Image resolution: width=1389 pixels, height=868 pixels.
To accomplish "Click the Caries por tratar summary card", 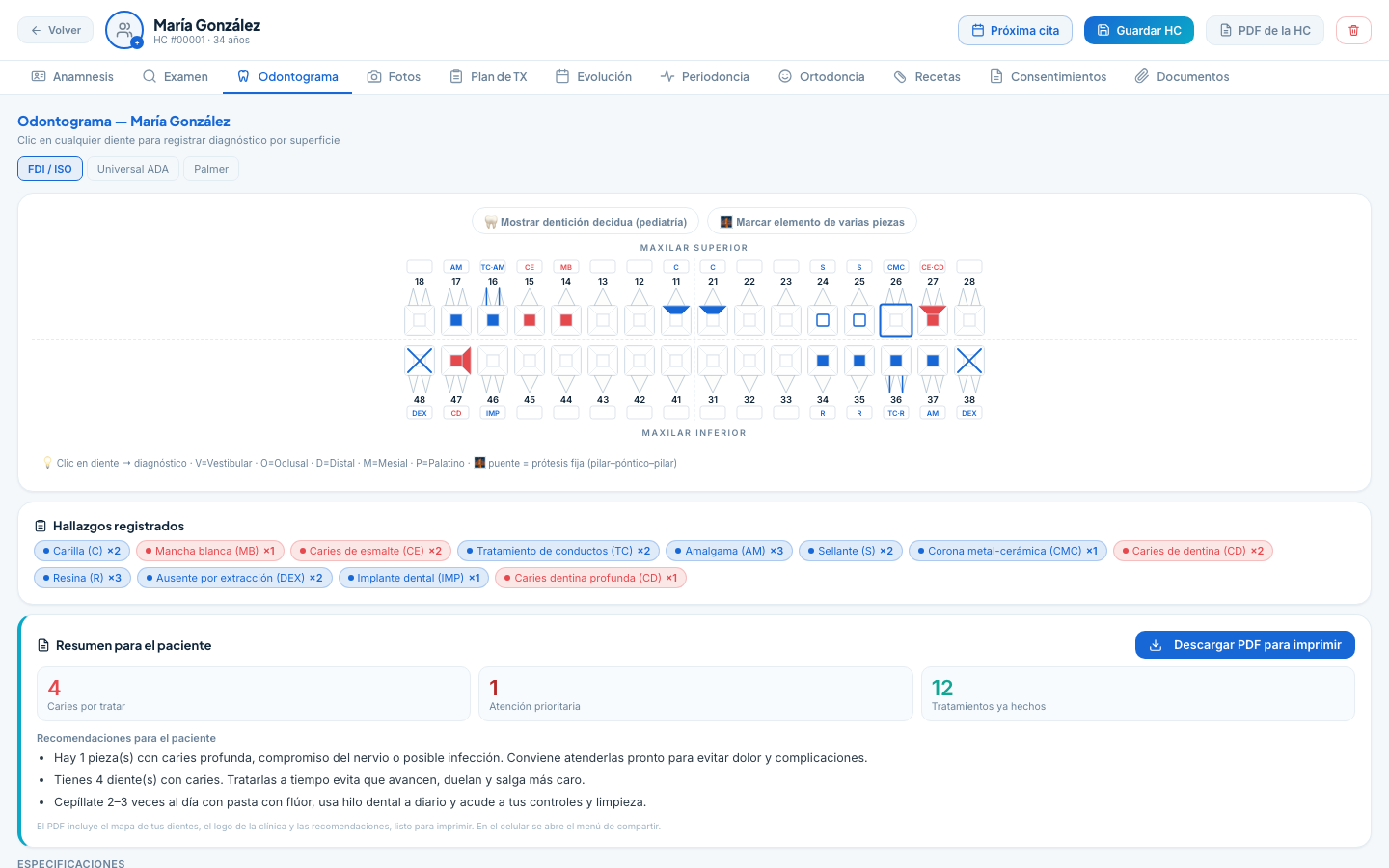I will tap(254, 694).
